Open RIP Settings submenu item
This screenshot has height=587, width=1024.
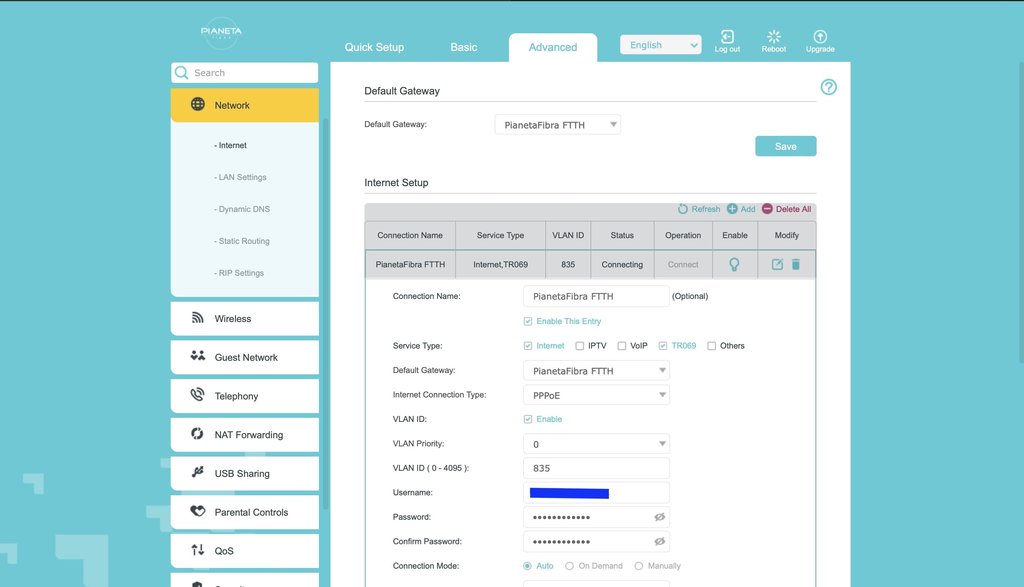pos(239,274)
